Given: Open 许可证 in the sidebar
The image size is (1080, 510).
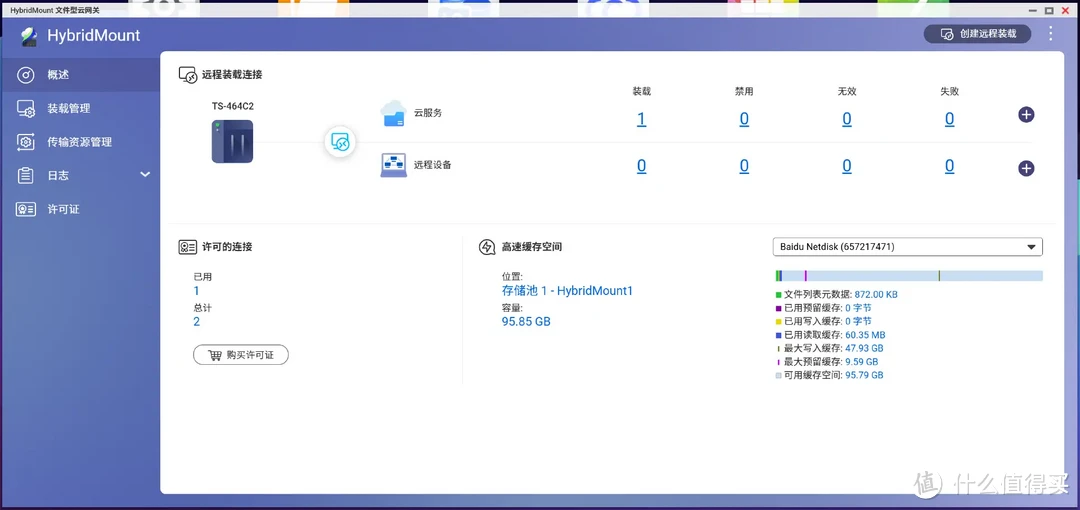Looking at the screenshot, I should (x=63, y=209).
